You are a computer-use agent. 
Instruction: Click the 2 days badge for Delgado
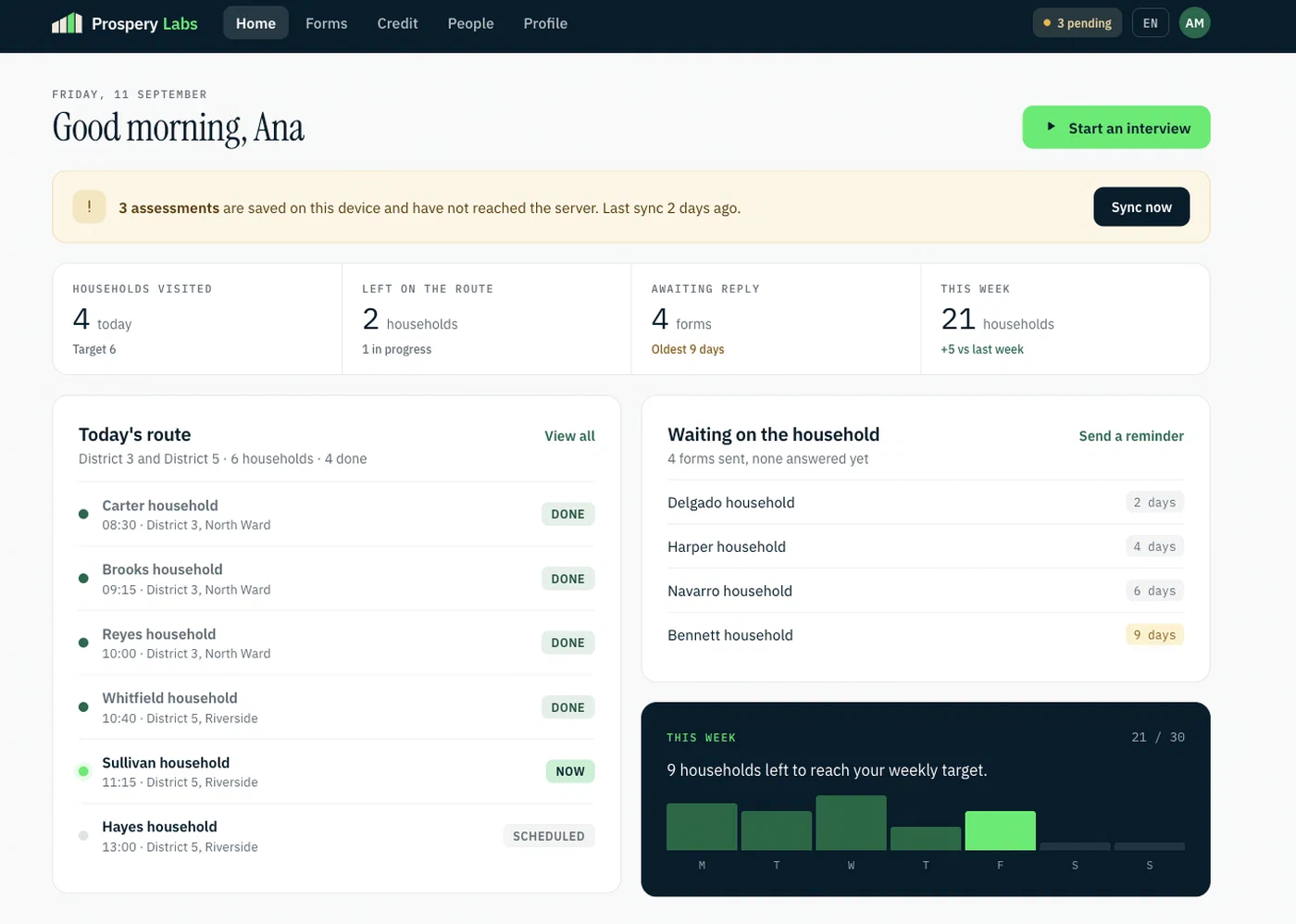pyautogui.click(x=1154, y=503)
